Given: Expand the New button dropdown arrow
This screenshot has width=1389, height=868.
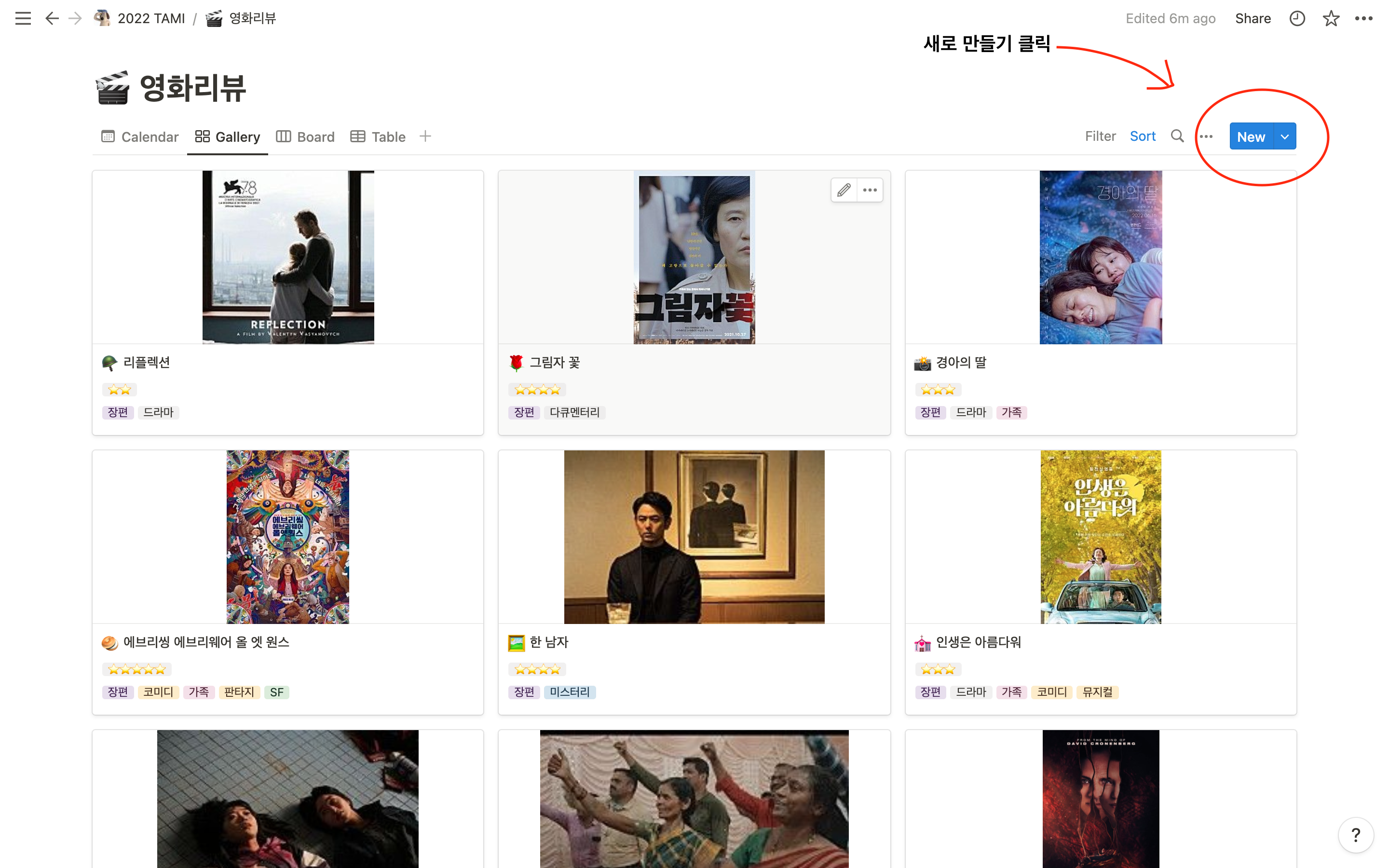Looking at the screenshot, I should pyautogui.click(x=1284, y=136).
